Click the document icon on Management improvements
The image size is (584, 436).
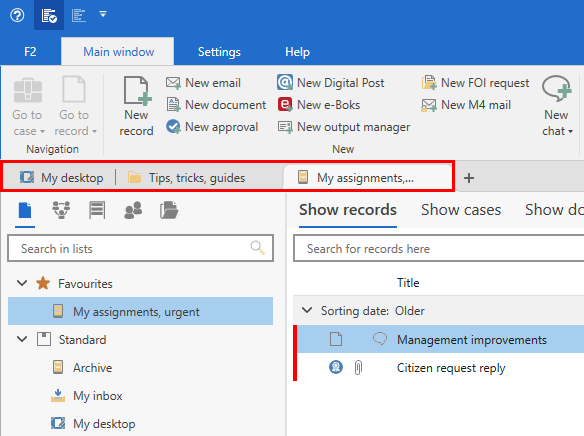(x=336, y=339)
